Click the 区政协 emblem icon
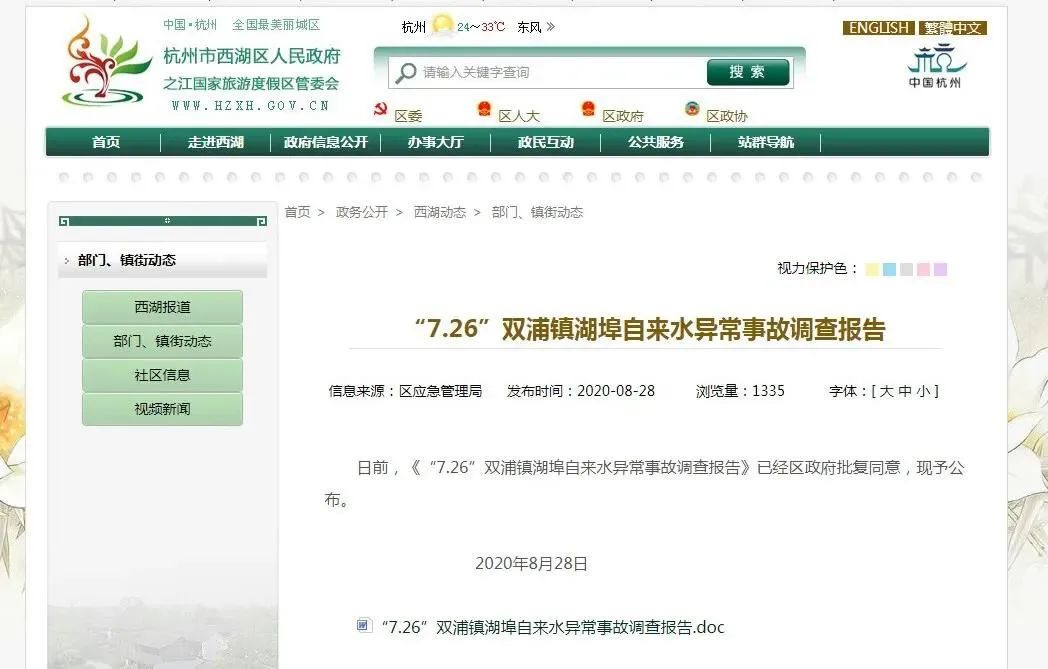The height and width of the screenshot is (669, 1048). (x=692, y=110)
